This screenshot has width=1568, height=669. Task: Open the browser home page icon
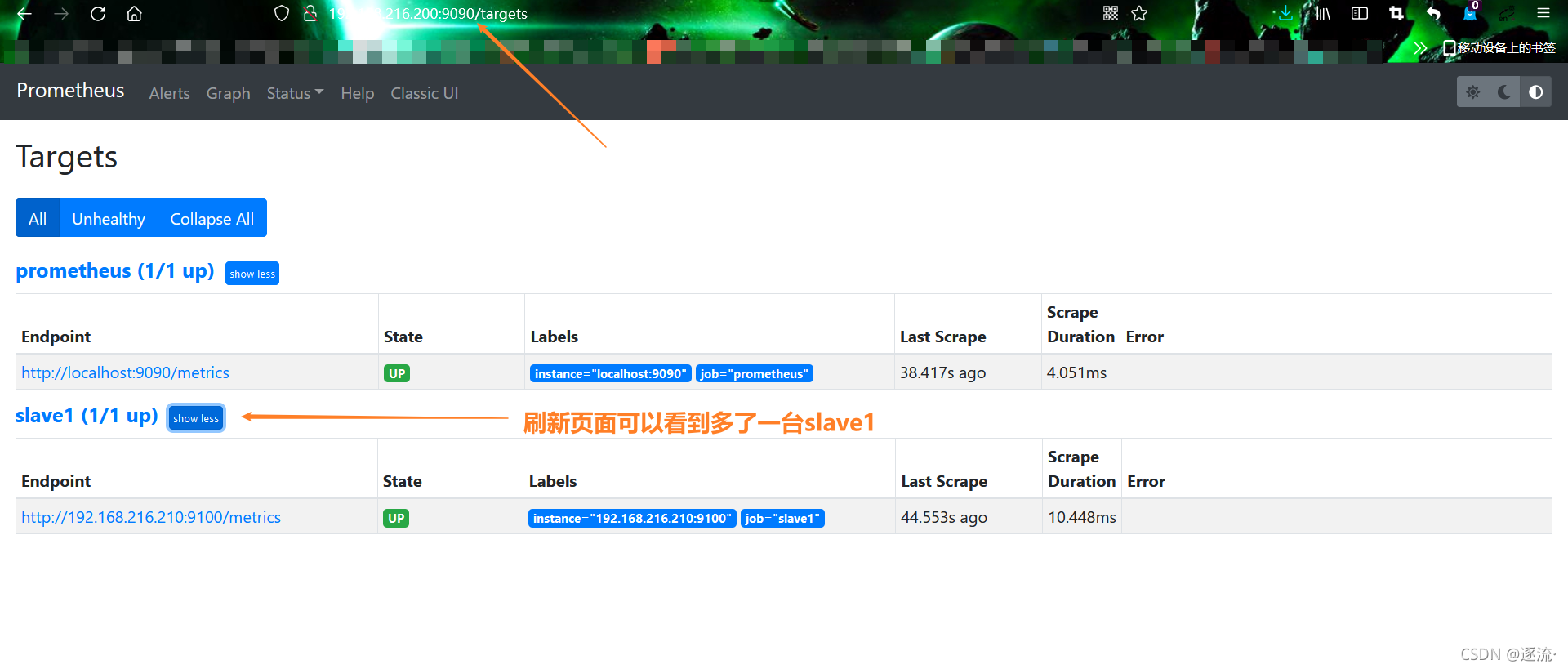(x=134, y=14)
